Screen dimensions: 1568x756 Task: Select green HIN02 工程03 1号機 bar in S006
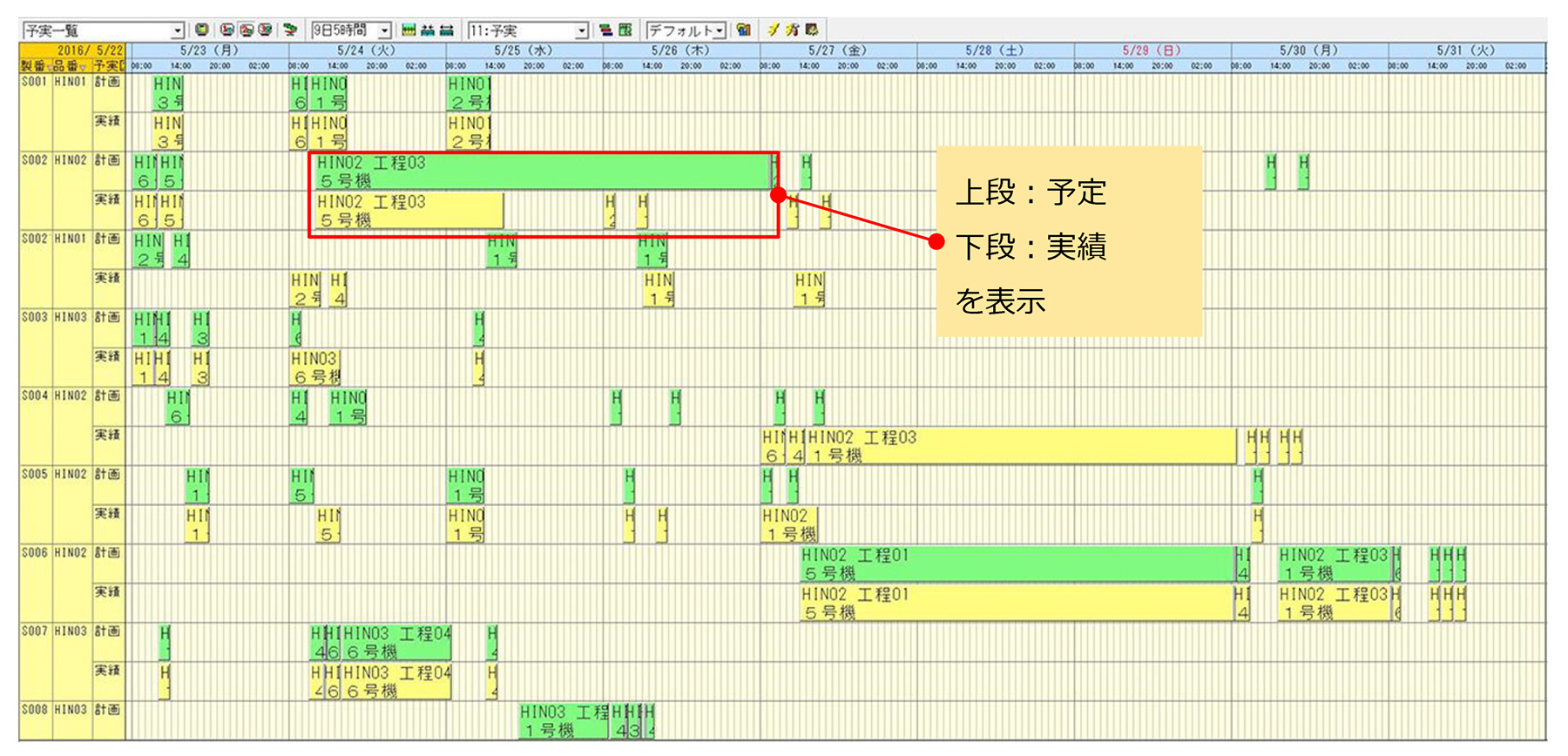(1334, 564)
